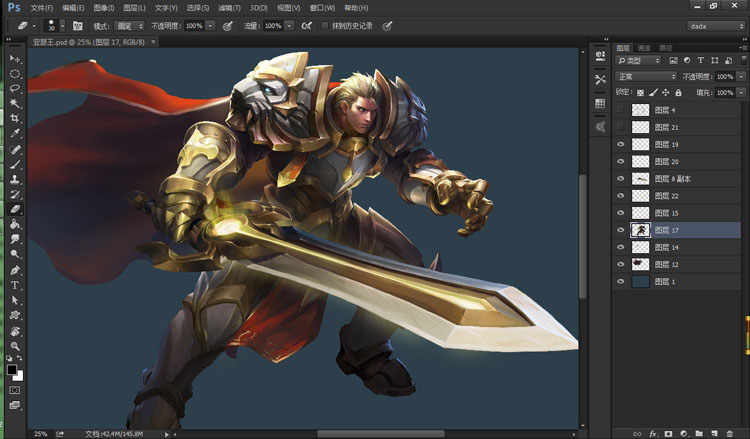This screenshot has height=439, width=750.
Task: Toggle pressure for opacity icon
Action: tap(228, 26)
